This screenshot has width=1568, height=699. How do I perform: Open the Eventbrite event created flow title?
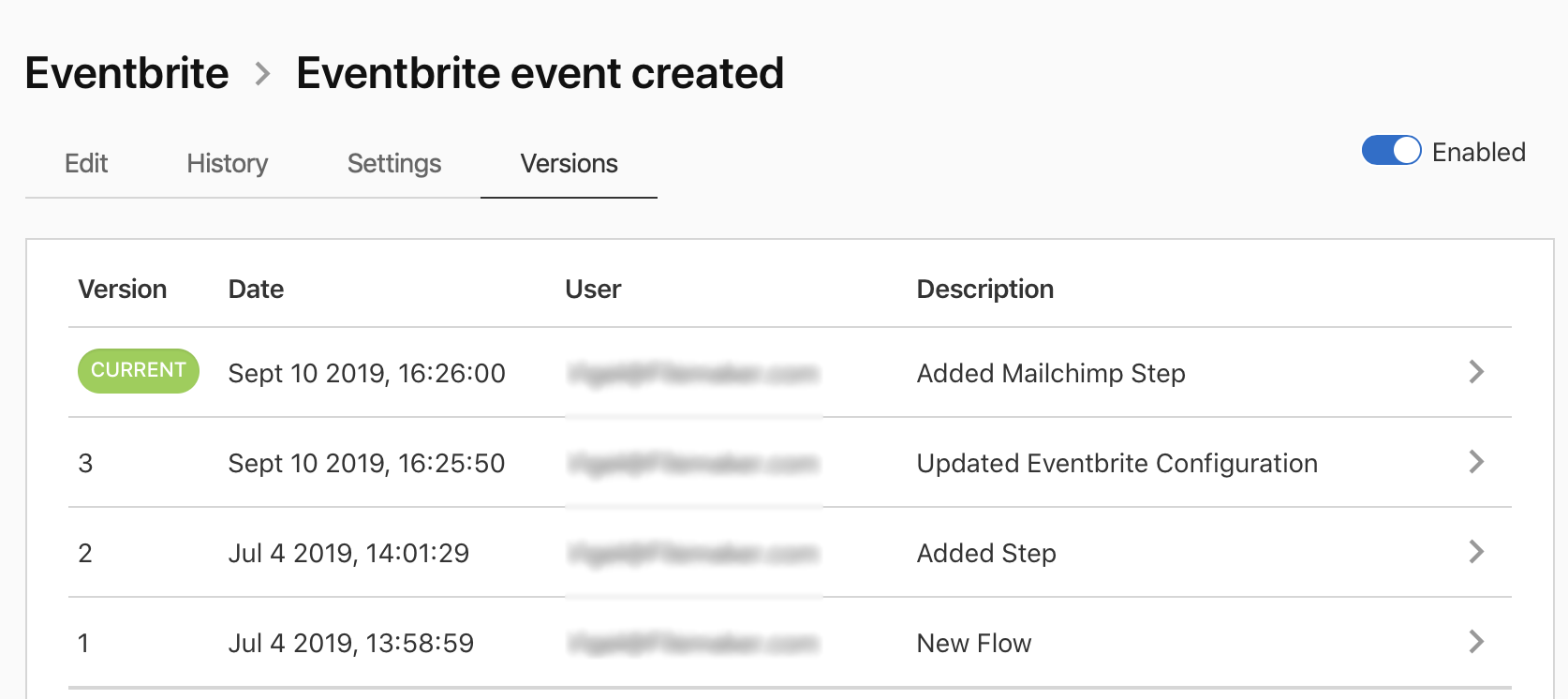point(540,72)
